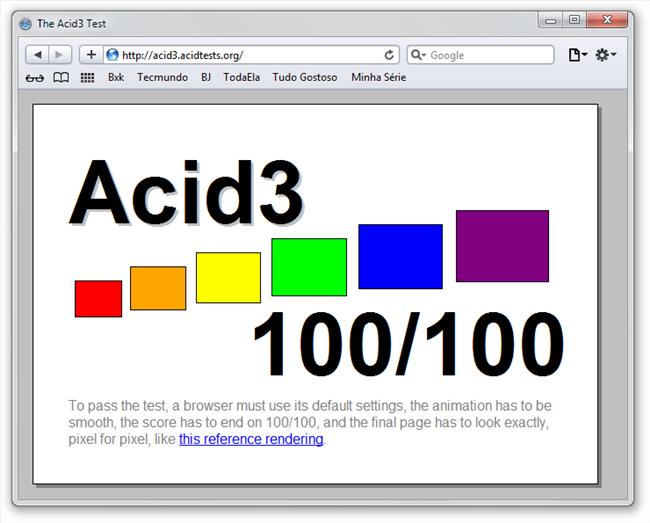Open the BJ bookmark

(x=206, y=77)
